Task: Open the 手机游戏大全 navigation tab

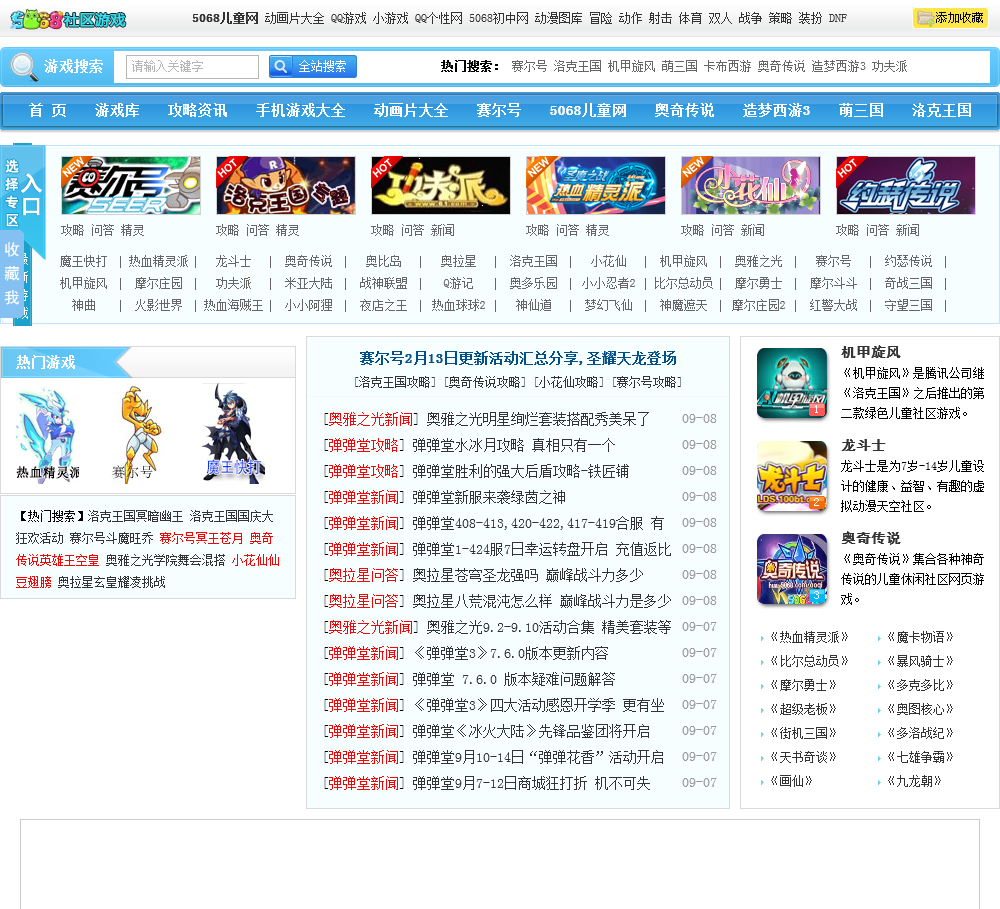Action: [300, 110]
